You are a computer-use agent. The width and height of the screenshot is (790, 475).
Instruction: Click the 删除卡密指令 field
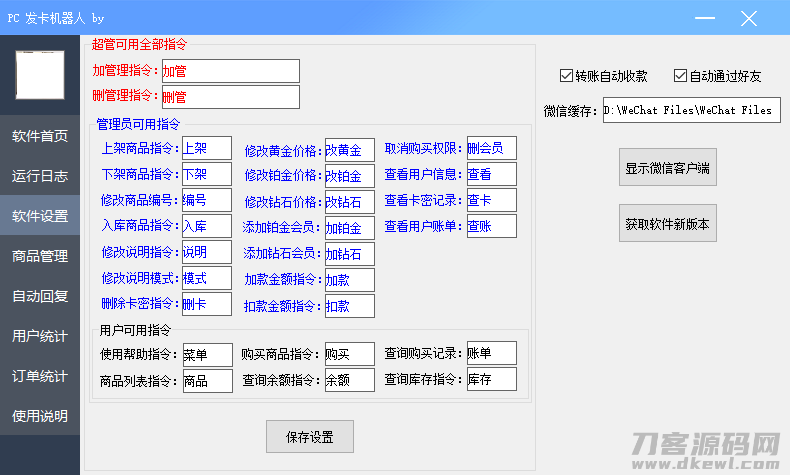click(207, 304)
